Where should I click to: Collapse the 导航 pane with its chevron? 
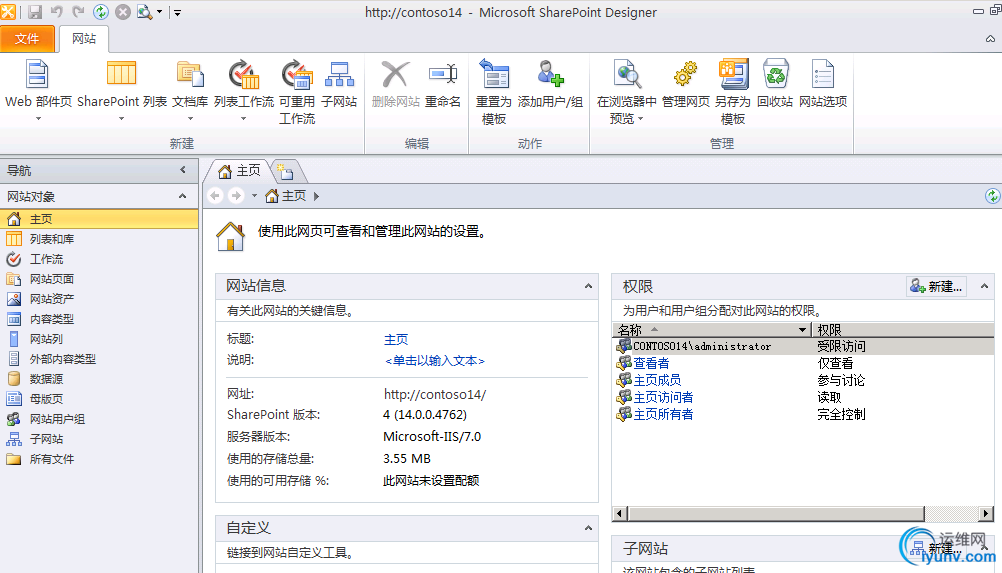click(x=183, y=170)
